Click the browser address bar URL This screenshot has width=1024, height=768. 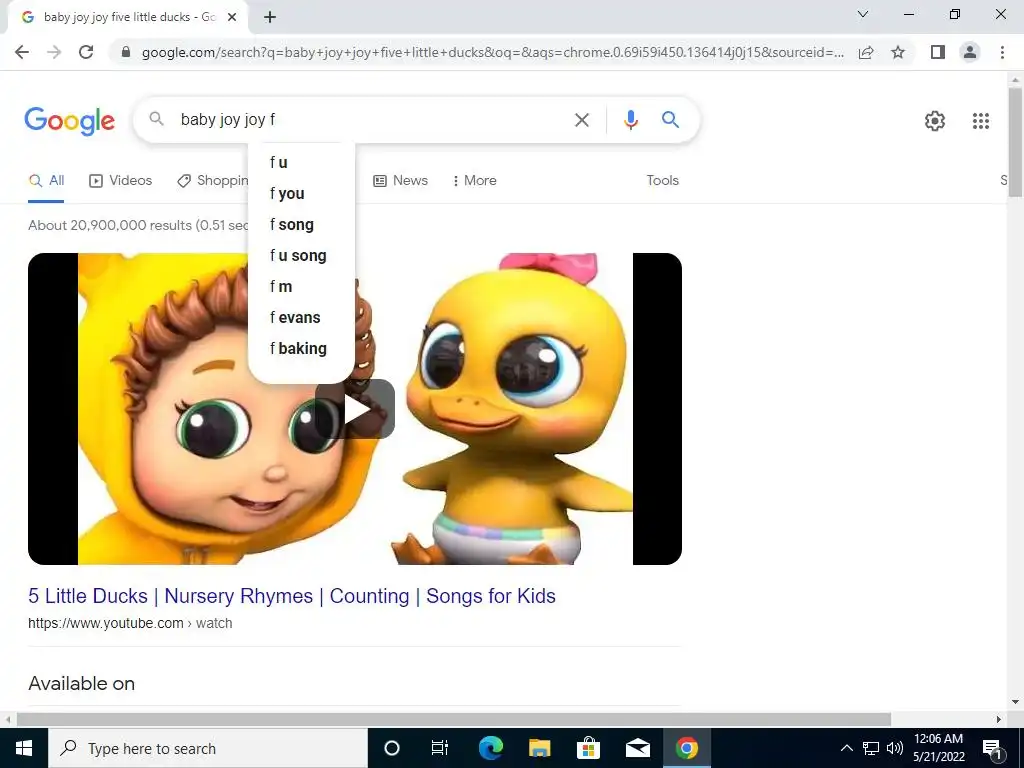(492, 52)
